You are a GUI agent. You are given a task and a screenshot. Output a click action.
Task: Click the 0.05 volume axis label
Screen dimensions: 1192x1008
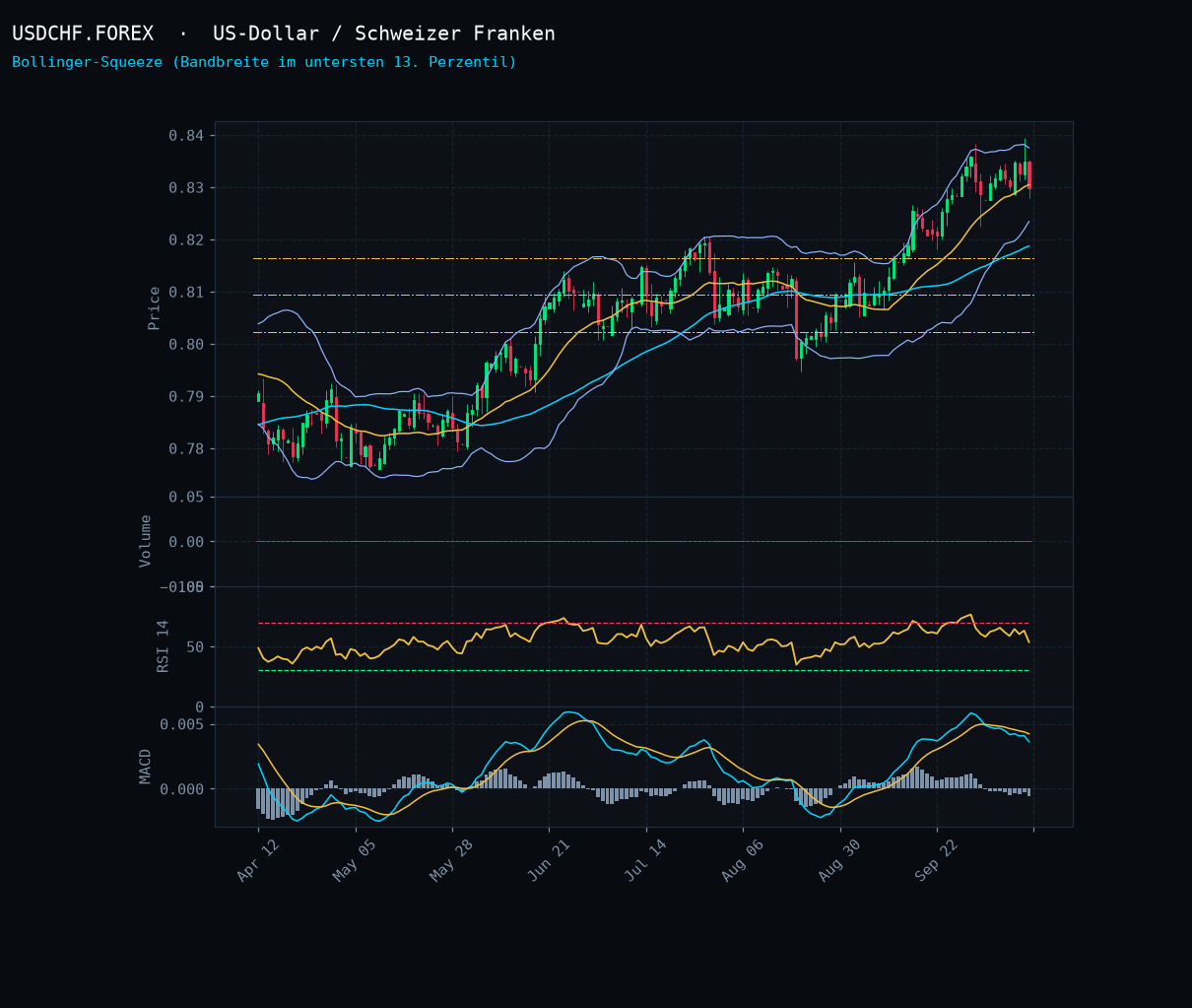point(185,497)
